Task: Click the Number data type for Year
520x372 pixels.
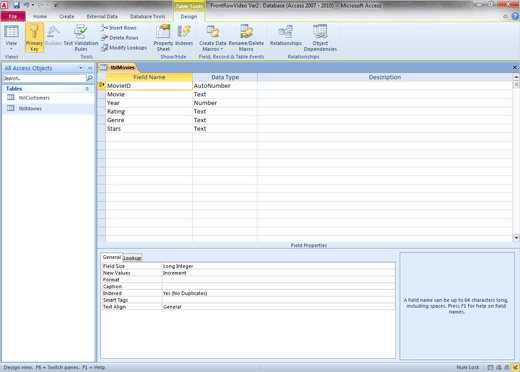Action: [x=225, y=103]
